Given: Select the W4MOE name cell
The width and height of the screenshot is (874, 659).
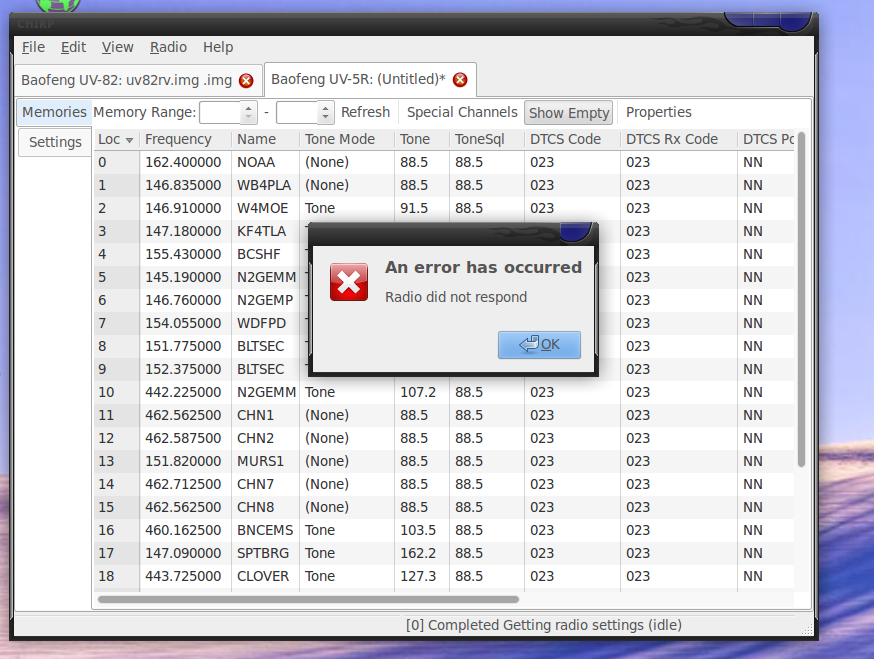Looking at the screenshot, I should (x=263, y=208).
